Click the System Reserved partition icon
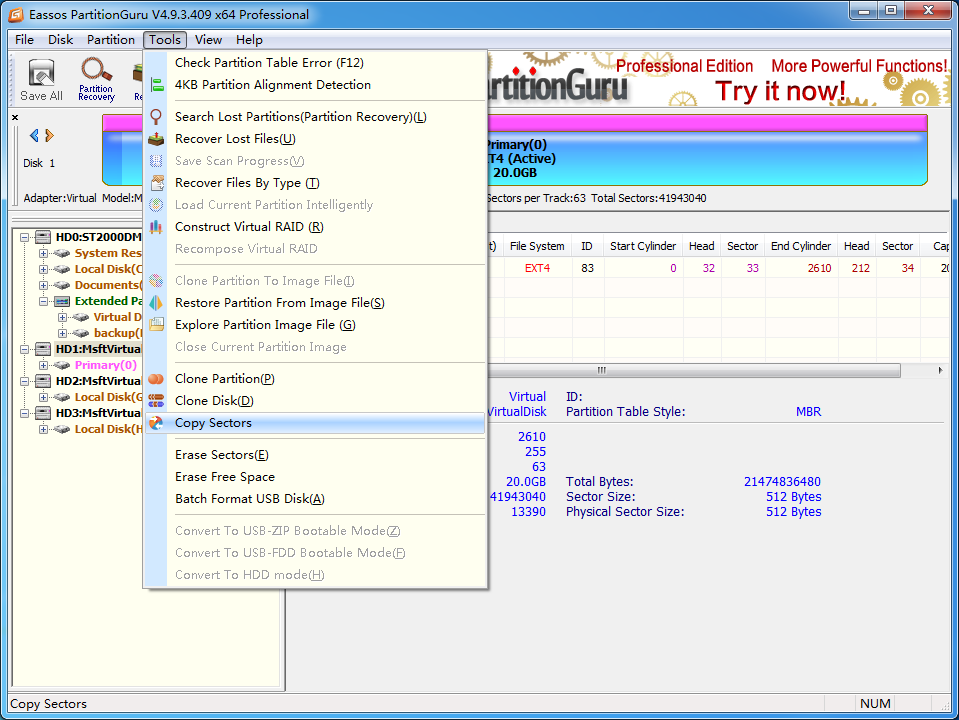 coord(62,253)
